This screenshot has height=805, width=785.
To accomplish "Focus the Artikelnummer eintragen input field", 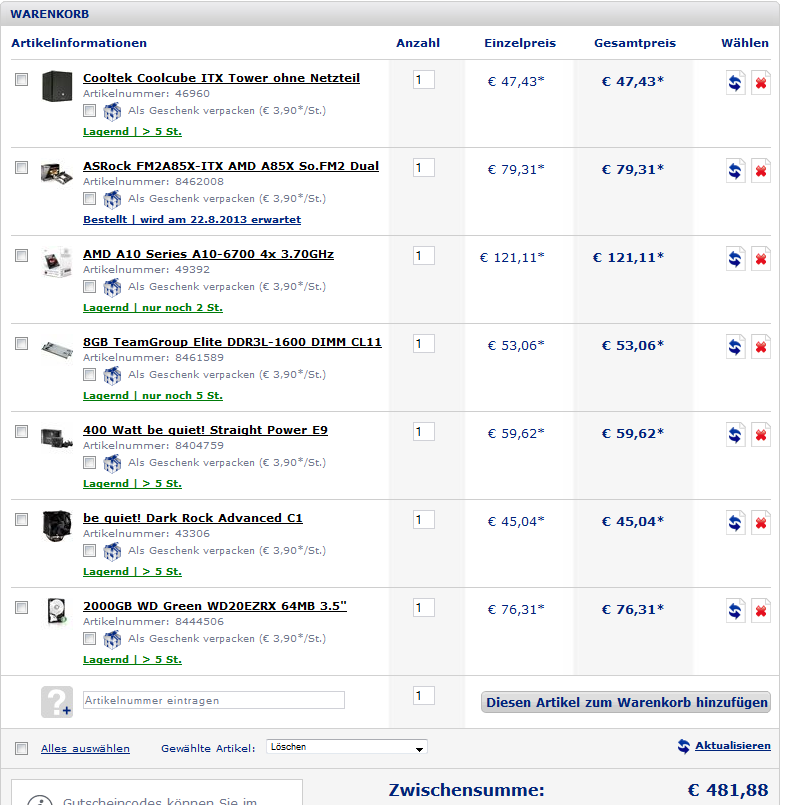I will 214,700.
